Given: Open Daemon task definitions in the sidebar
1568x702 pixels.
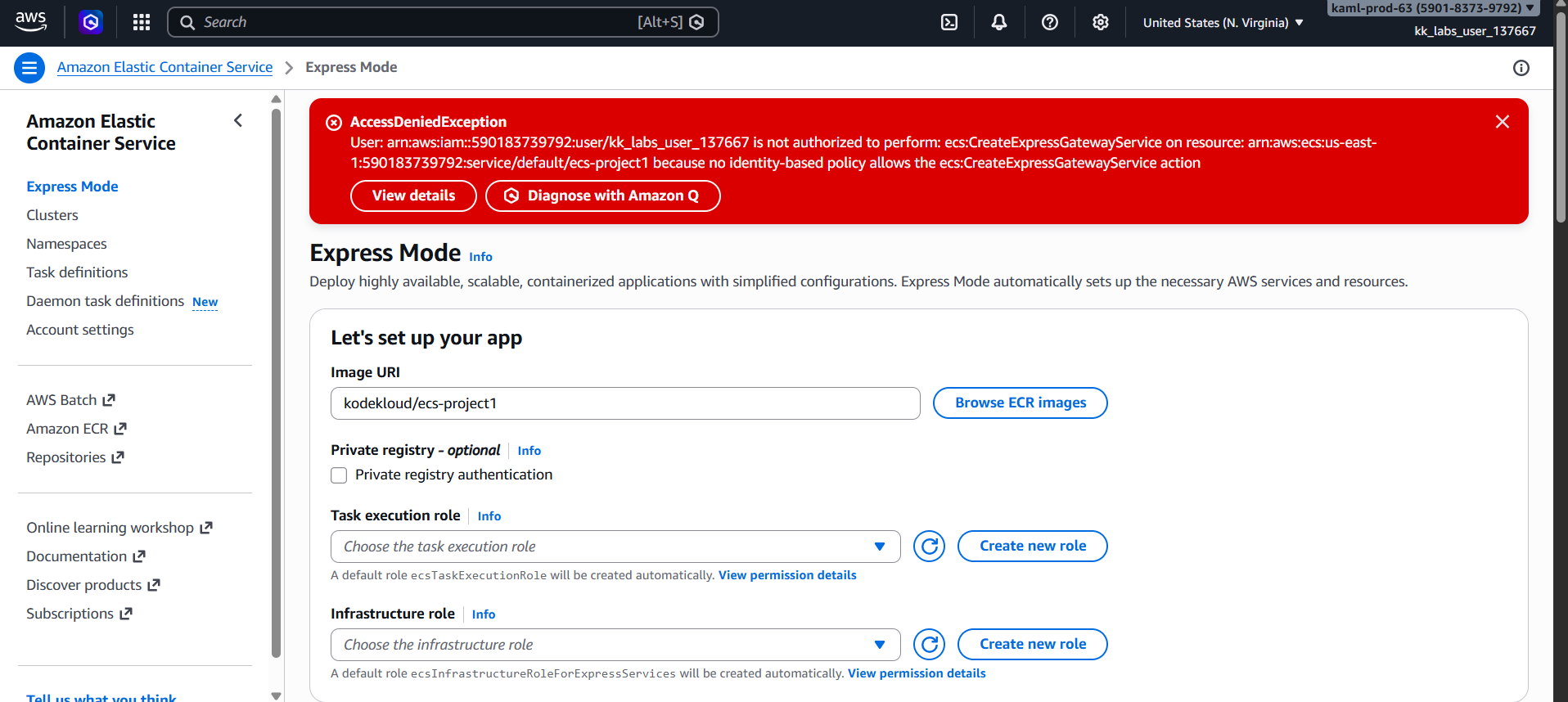Looking at the screenshot, I should click(x=105, y=301).
